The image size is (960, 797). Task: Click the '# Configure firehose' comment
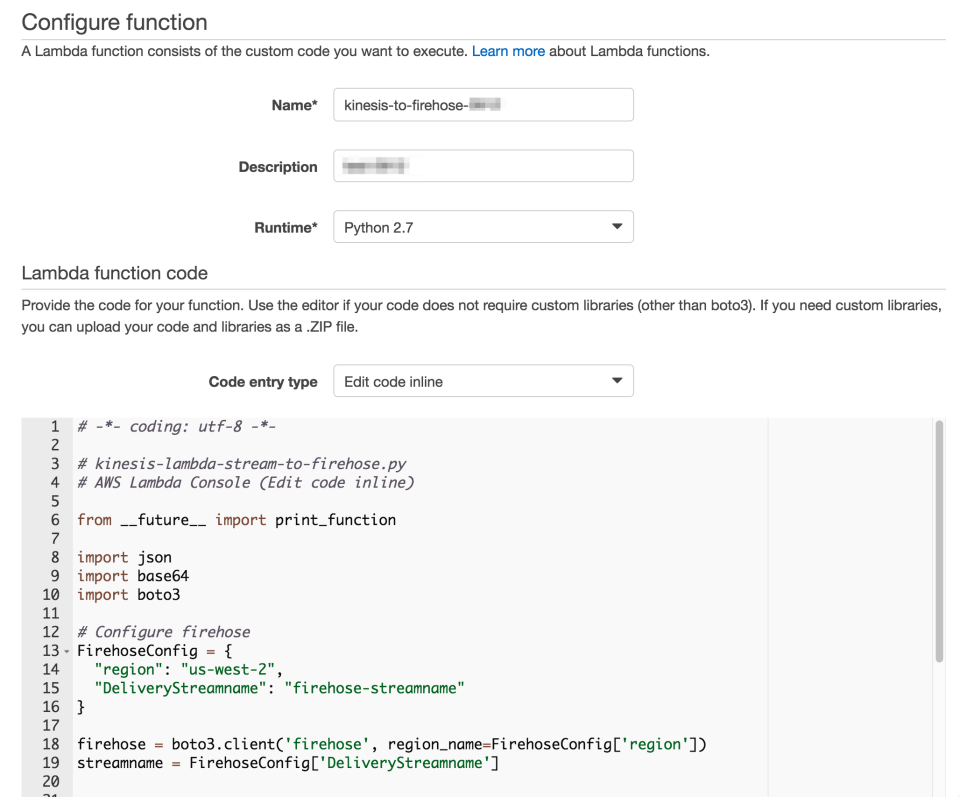(163, 631)
